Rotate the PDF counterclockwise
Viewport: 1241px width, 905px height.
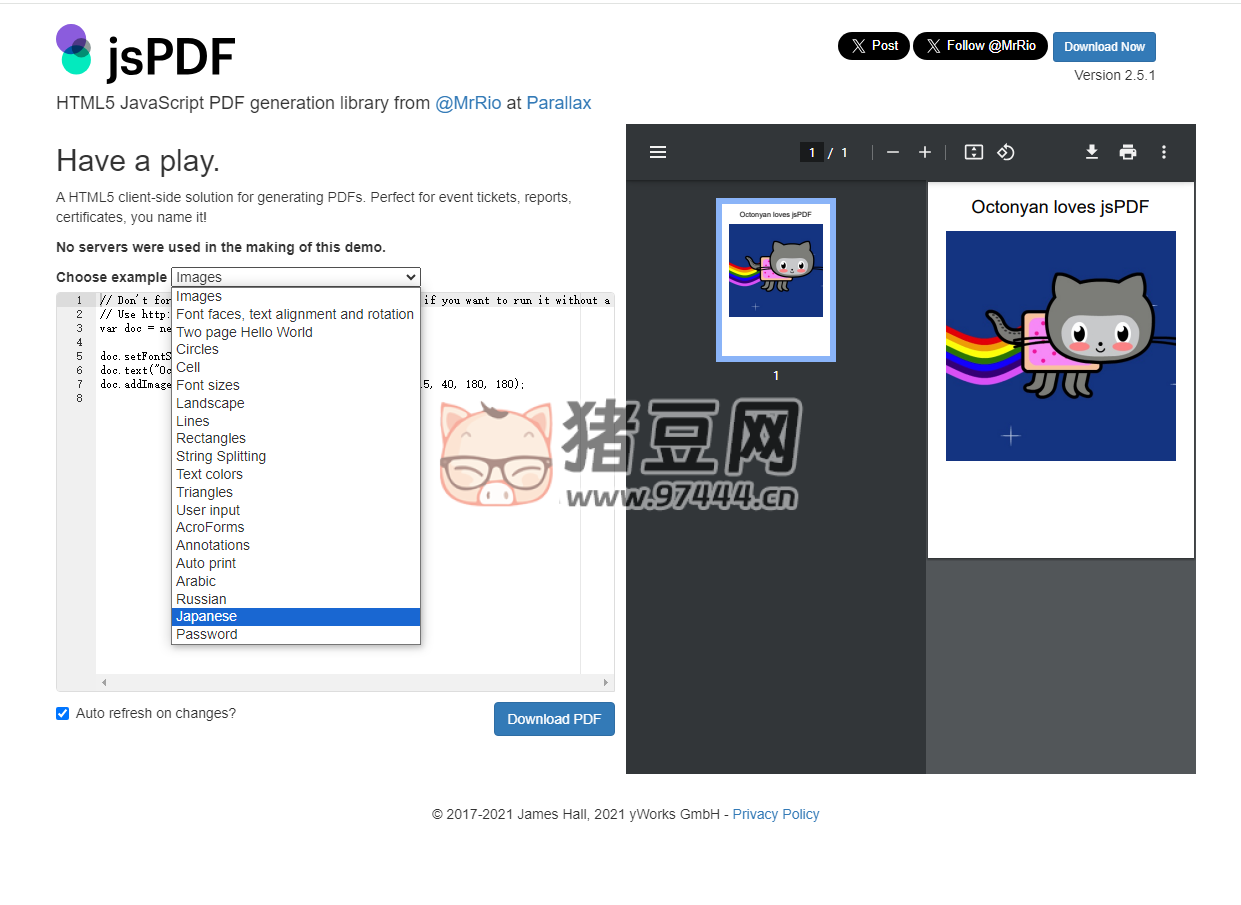pyautogui.click(x=1006, y=152)
